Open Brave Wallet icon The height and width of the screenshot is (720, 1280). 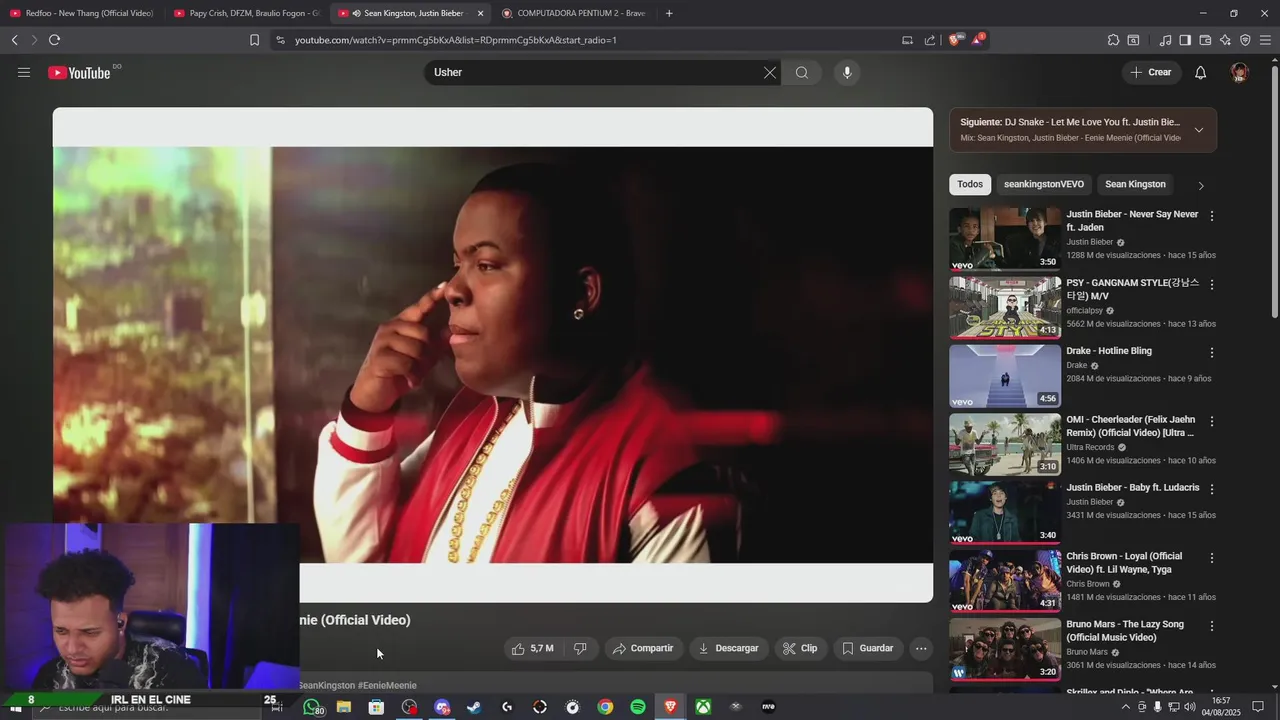1205,40
